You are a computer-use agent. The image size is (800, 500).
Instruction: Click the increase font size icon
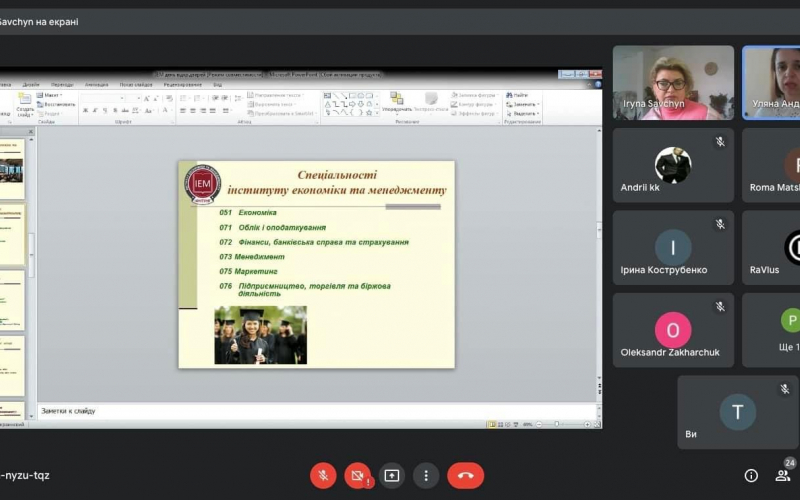click(x=147, y=98)
